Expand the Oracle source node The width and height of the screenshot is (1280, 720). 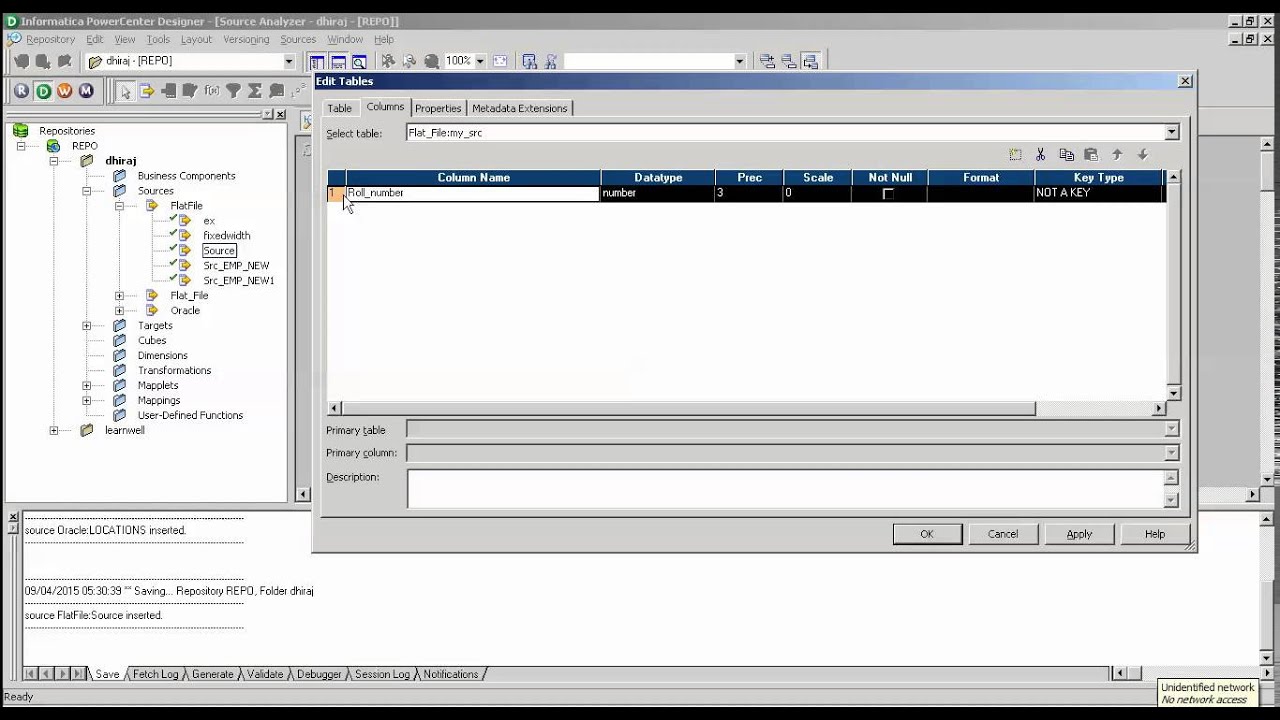pyautogui.click(x=119, y=311)
